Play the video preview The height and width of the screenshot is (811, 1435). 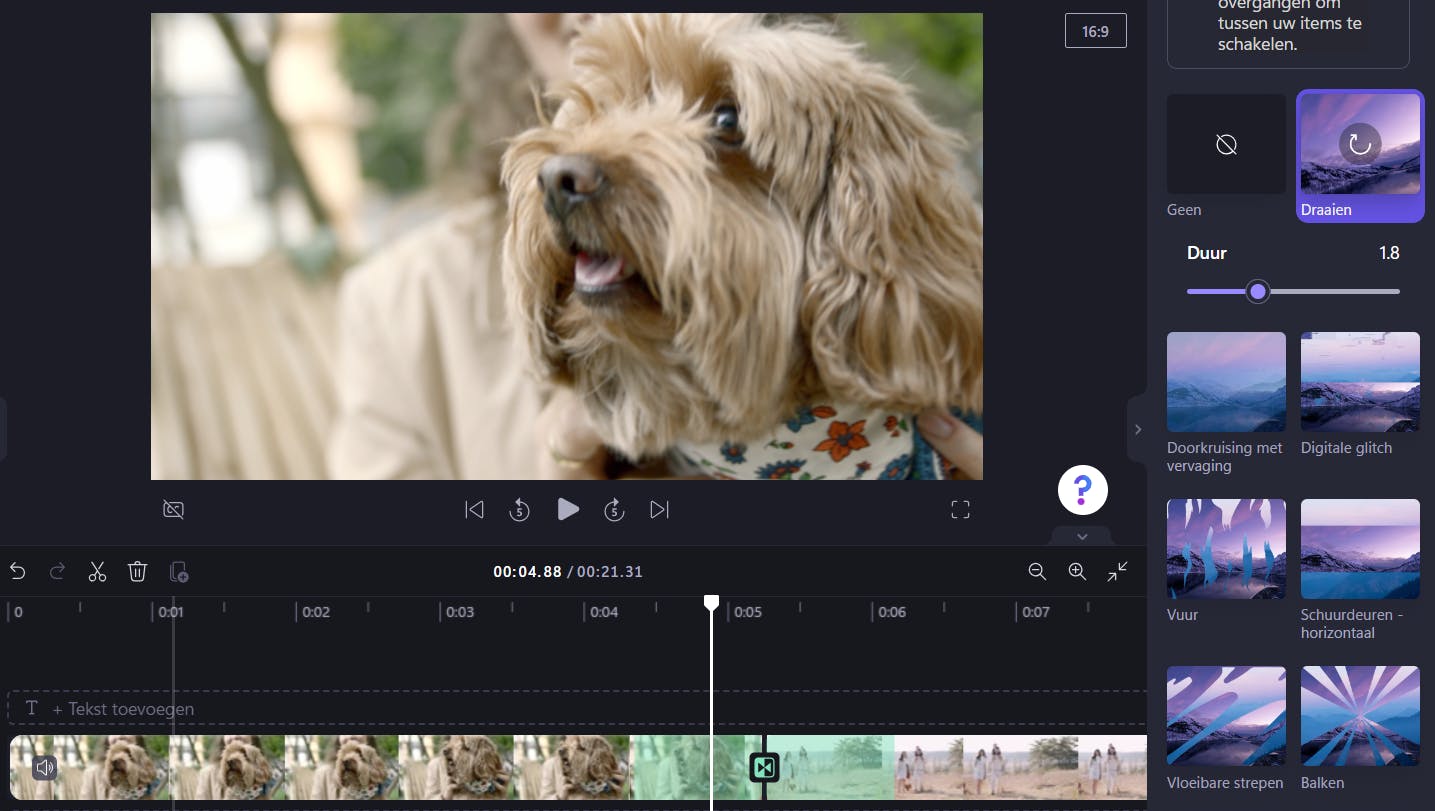point(568,510)
